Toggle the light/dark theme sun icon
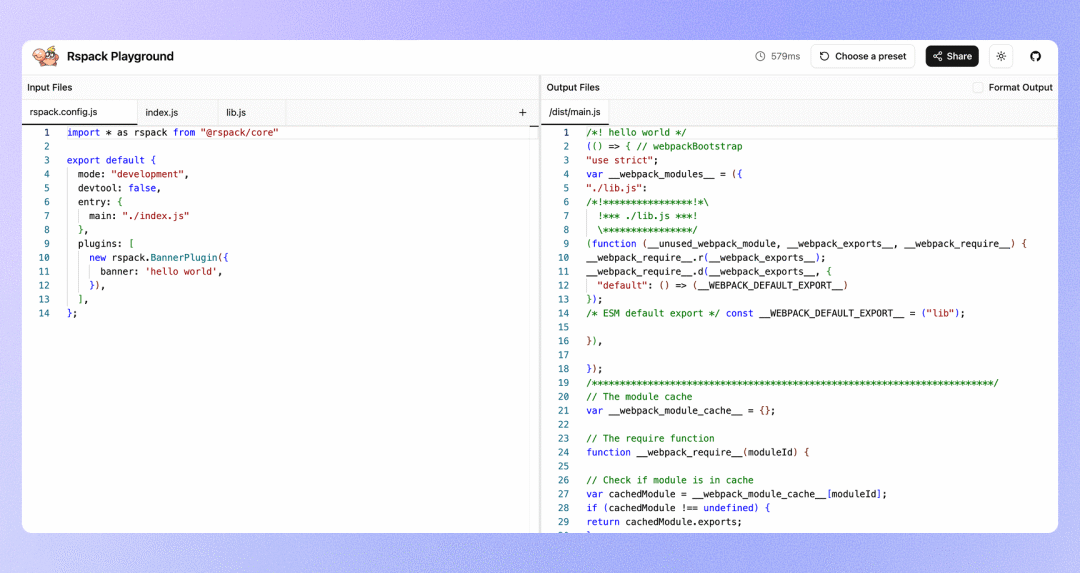 click(1001, 56)
